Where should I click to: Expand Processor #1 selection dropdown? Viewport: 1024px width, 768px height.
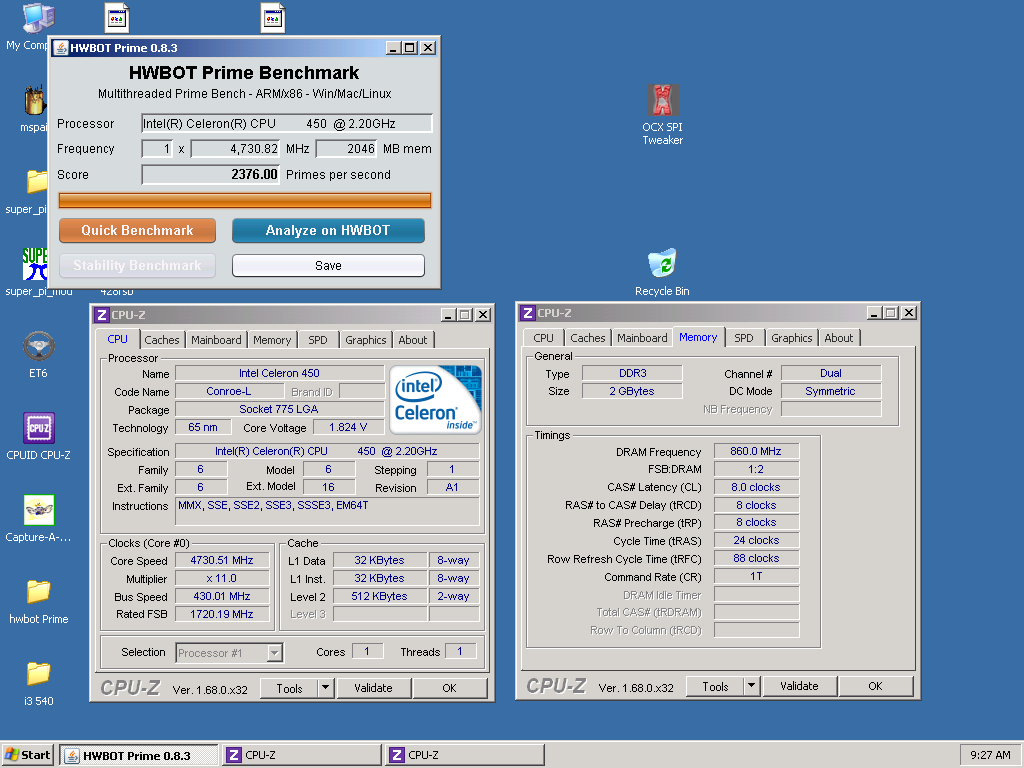275,652
